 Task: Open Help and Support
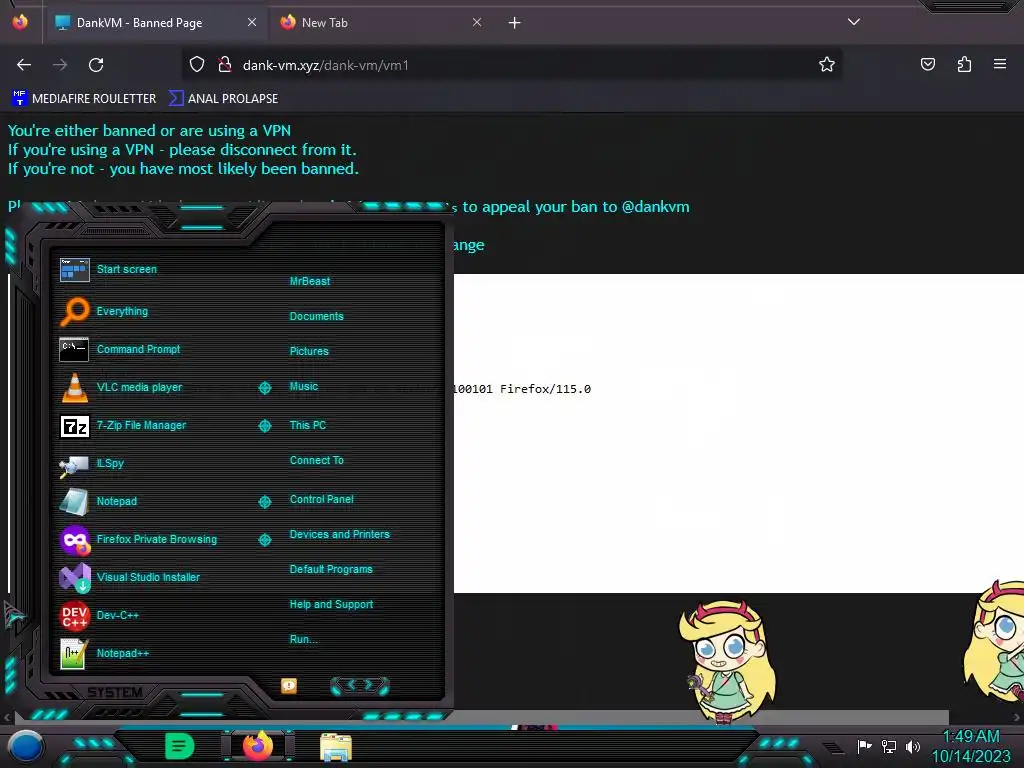(331, 605)
